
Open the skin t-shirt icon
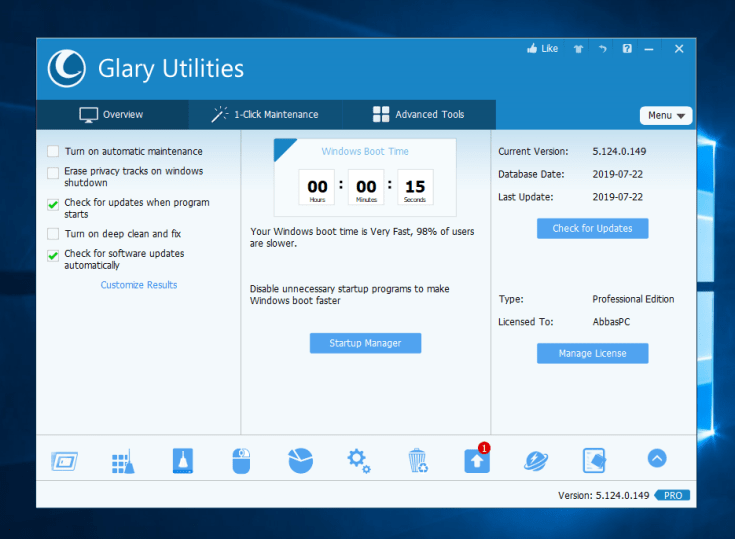(578, 49)
